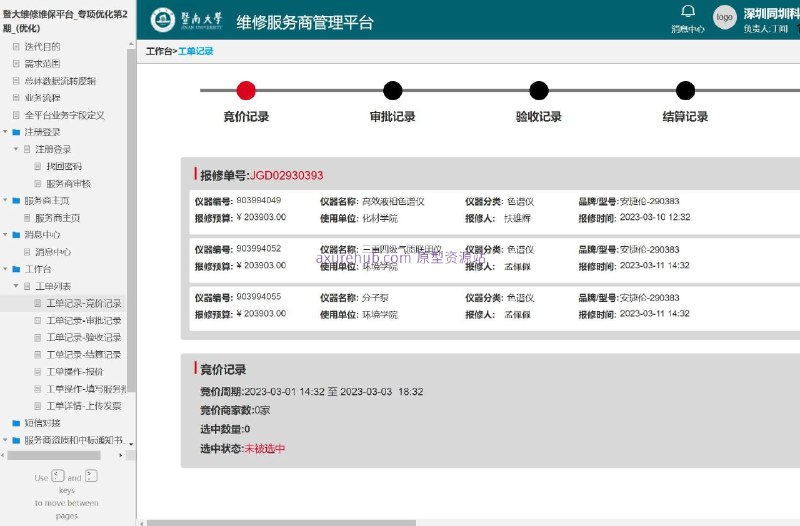Open the 服务商审核 page
800x526 pixels.
(68, 184)
